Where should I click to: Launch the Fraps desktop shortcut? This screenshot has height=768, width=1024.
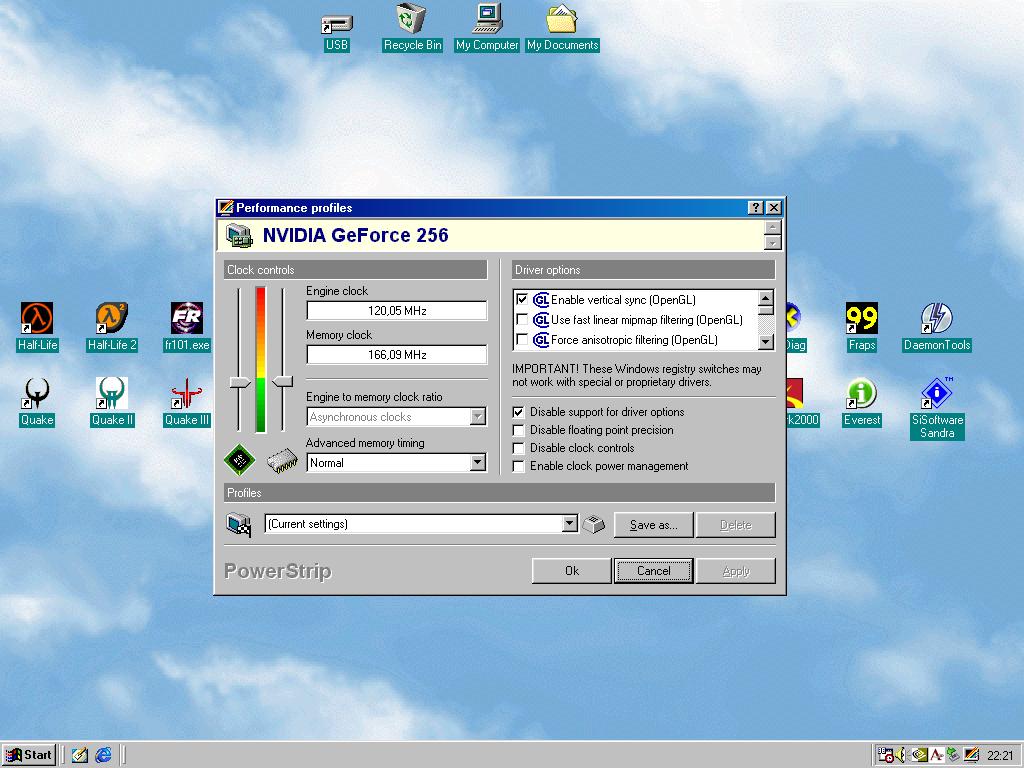861,319
